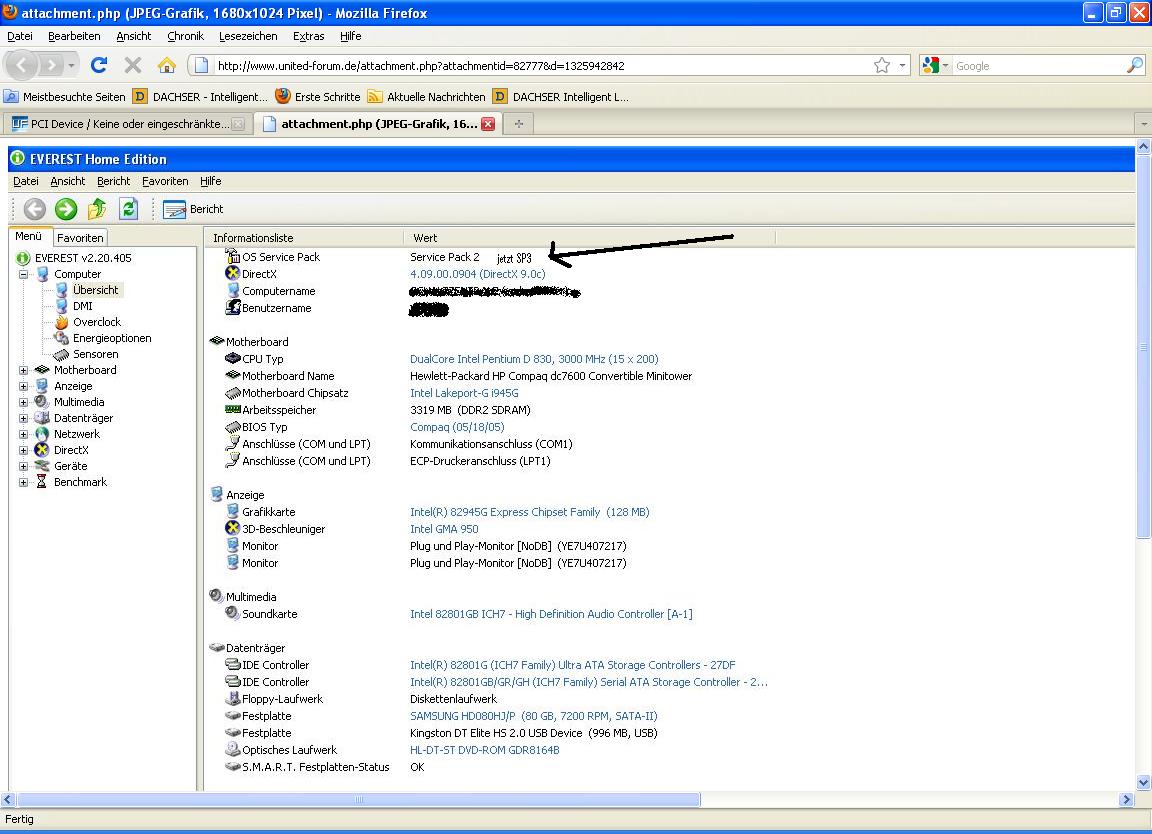Go to the Firefox home page

click(167, 65)
